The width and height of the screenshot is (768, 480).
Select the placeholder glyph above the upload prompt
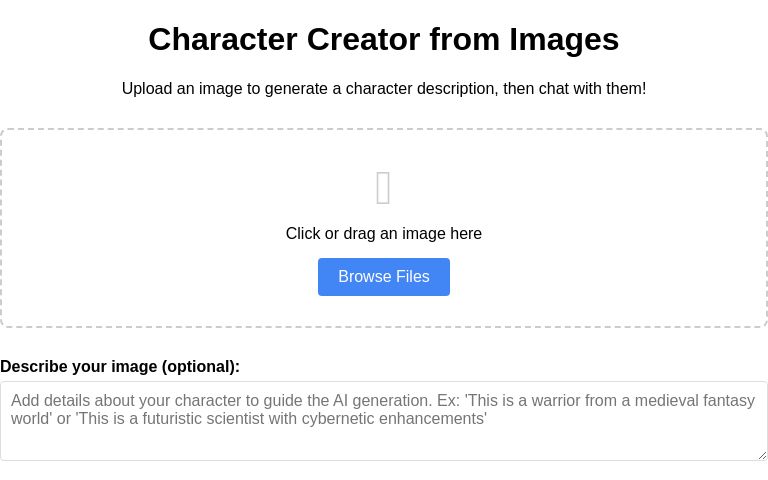(383, 189)
